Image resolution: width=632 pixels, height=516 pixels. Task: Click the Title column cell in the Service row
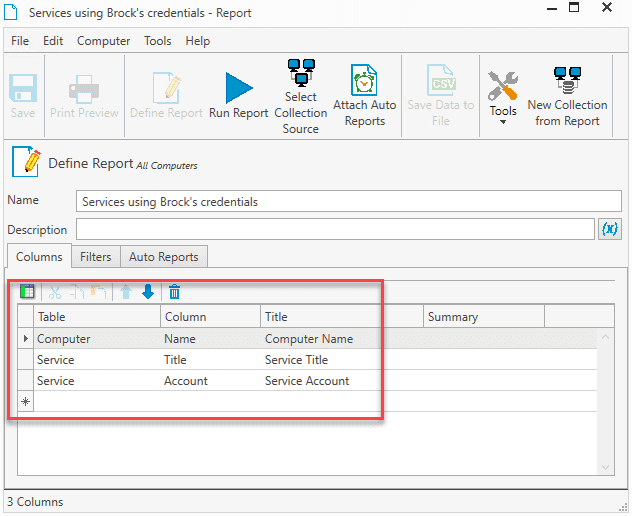210,360
